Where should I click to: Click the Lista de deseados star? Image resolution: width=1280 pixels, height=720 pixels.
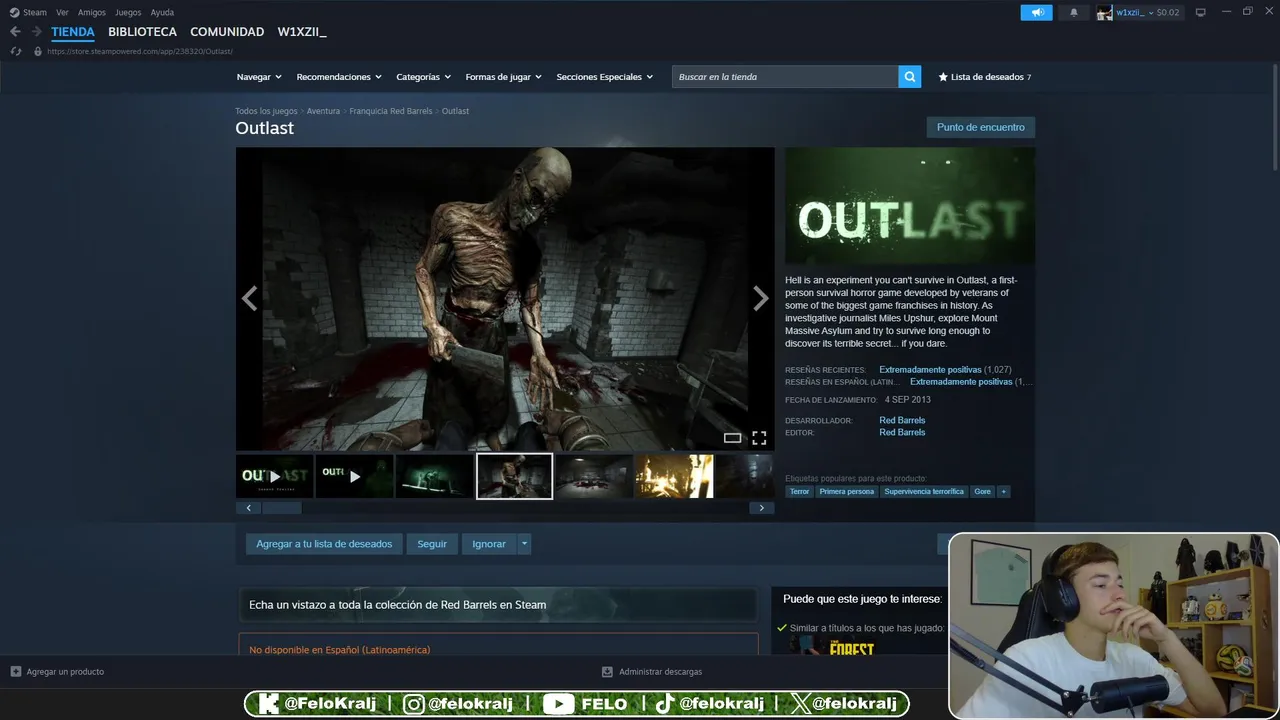[x=943, y=77]
